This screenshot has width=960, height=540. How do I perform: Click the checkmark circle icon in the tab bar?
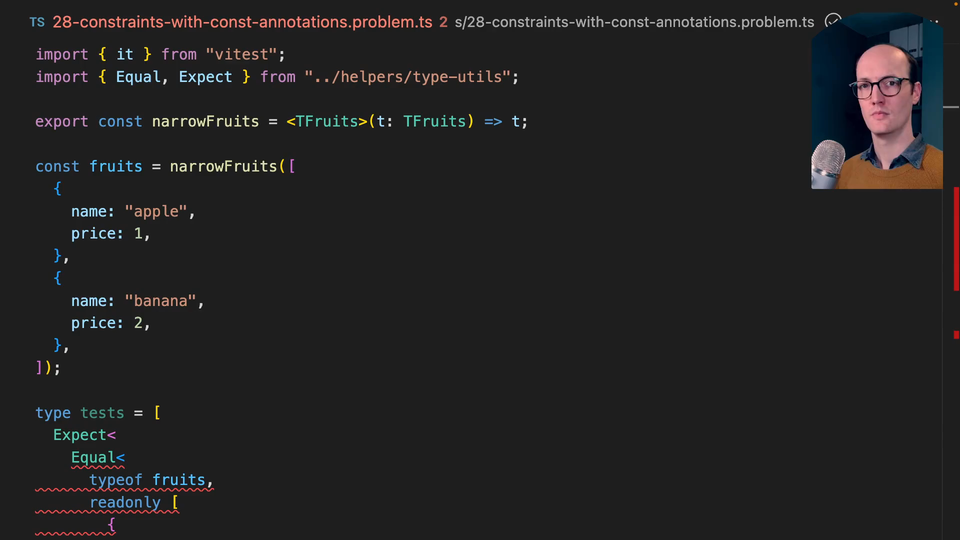(x=833, y=22)
